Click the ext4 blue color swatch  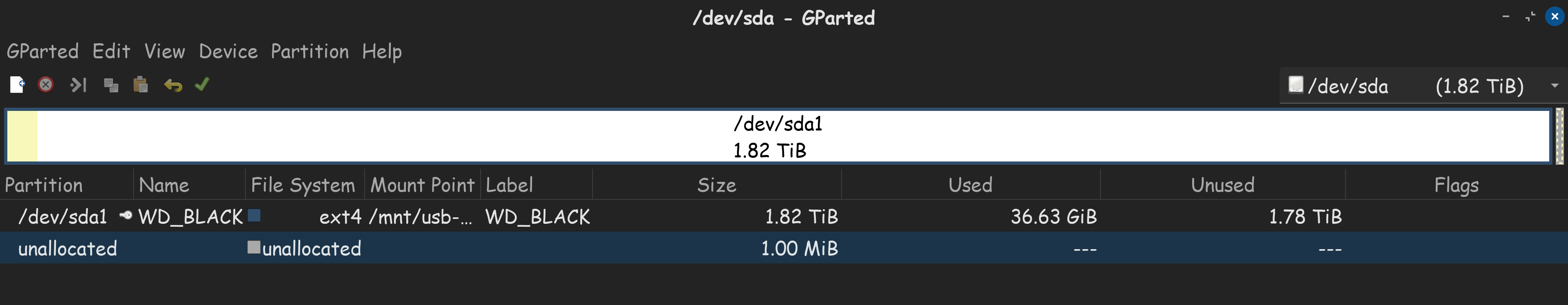[x=254, y=215]
